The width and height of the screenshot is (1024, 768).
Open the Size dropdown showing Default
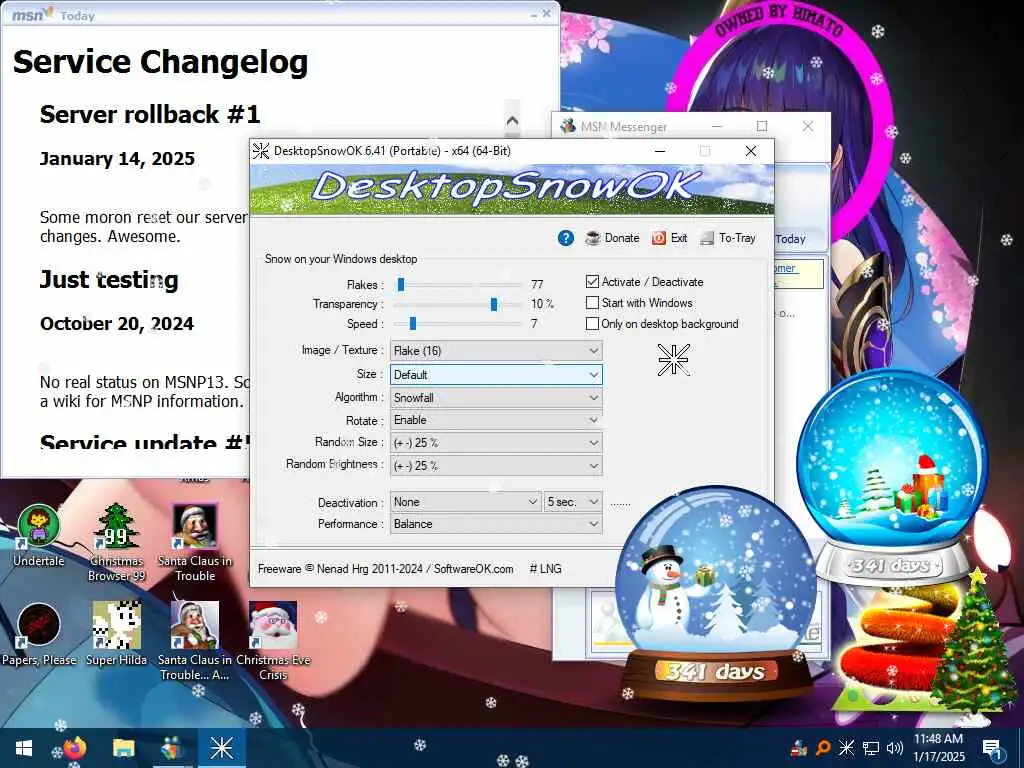click(496, 375)
